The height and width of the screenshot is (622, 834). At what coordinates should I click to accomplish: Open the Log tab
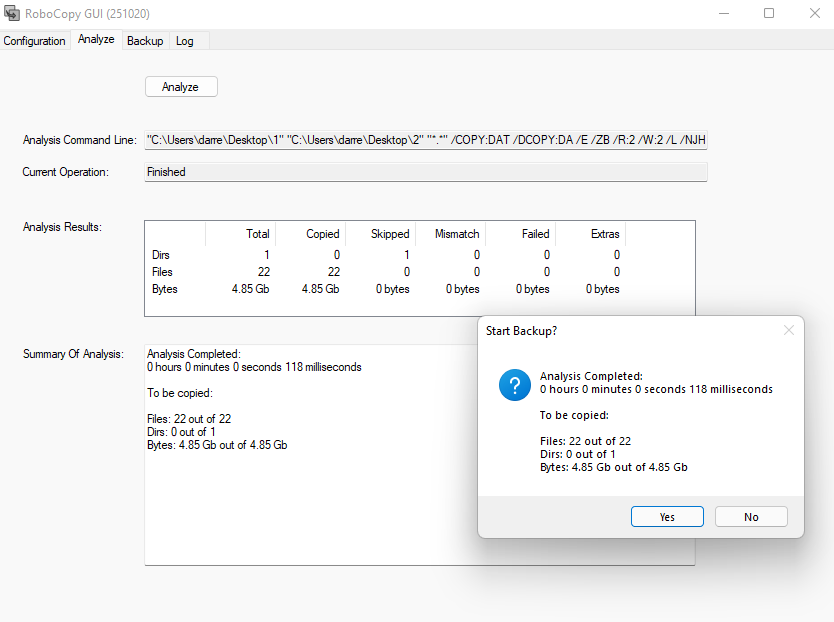pos(185,41)
